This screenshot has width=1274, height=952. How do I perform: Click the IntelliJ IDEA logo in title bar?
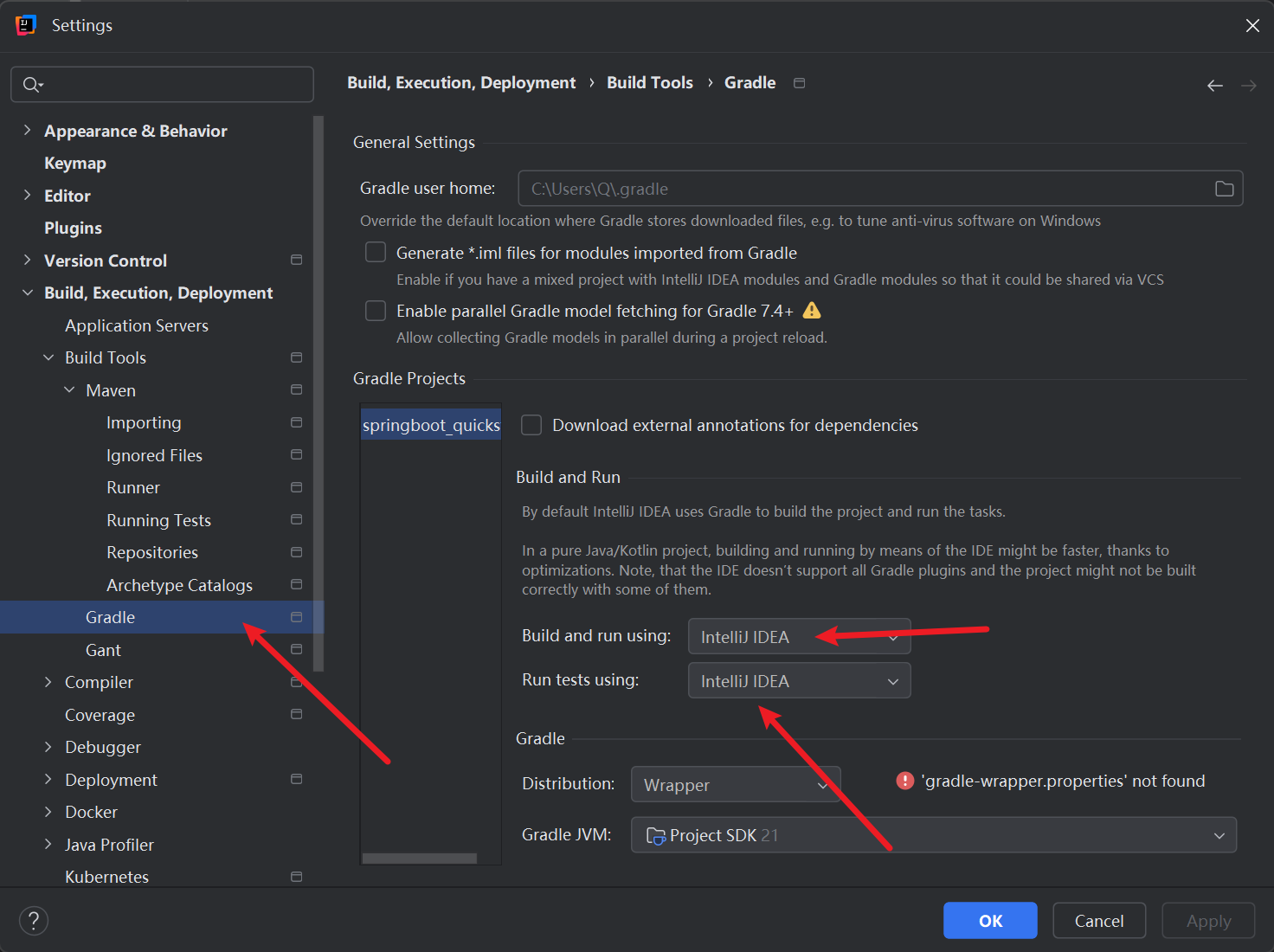[26, 25]
